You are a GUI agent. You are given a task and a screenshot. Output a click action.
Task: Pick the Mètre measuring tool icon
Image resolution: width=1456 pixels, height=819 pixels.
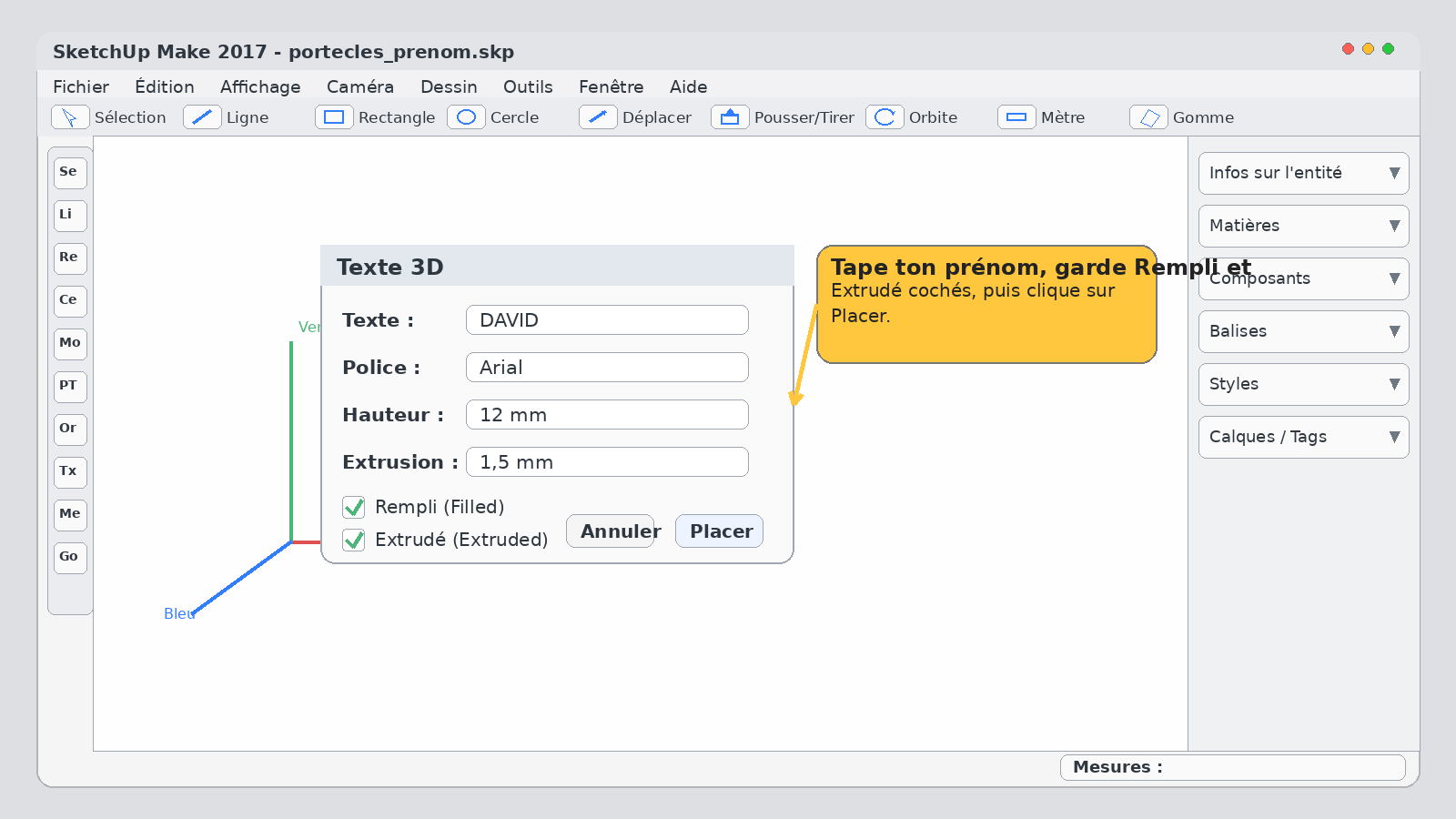pos(1016,117)
